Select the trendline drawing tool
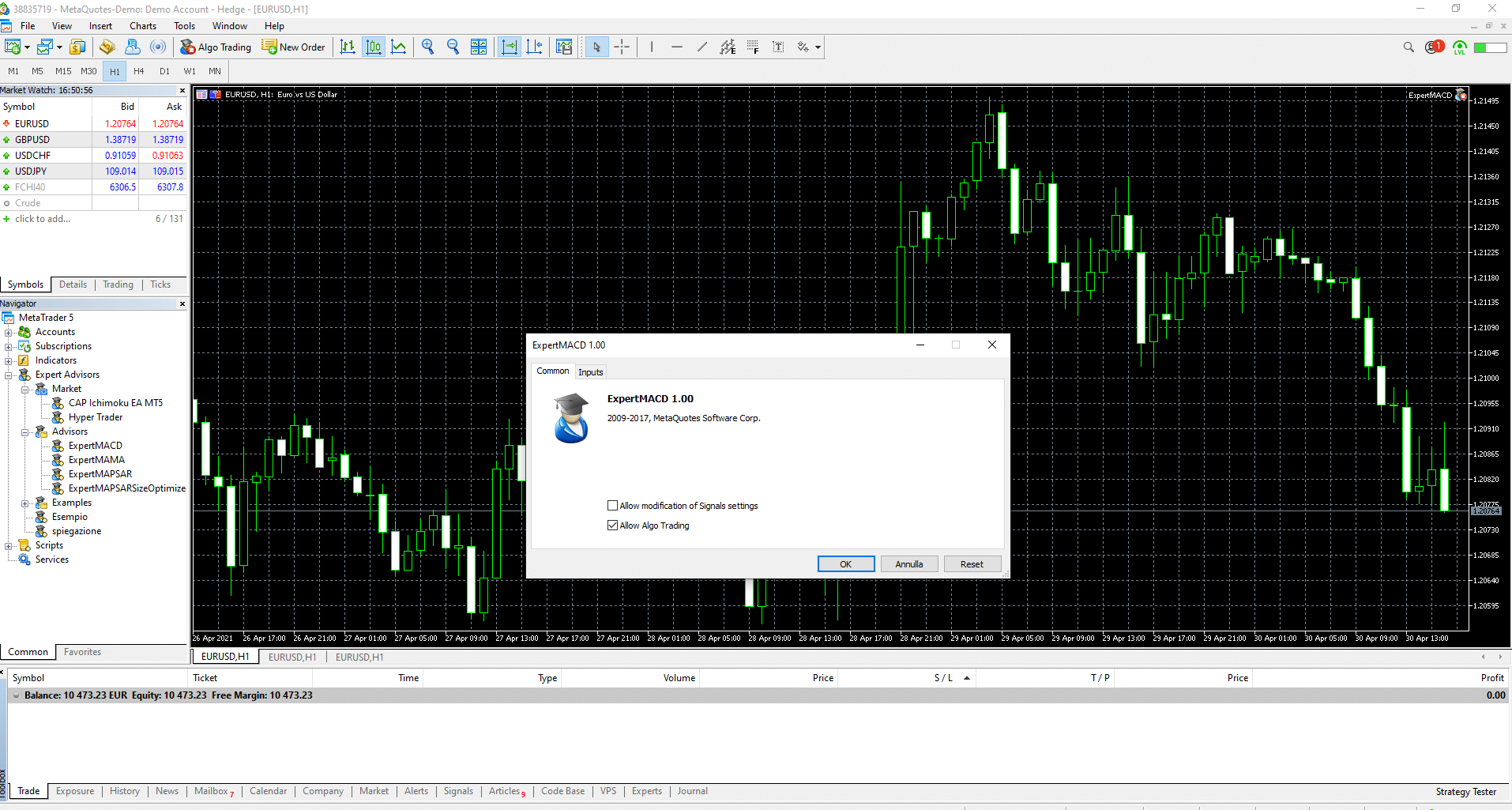 coord(702,47)
